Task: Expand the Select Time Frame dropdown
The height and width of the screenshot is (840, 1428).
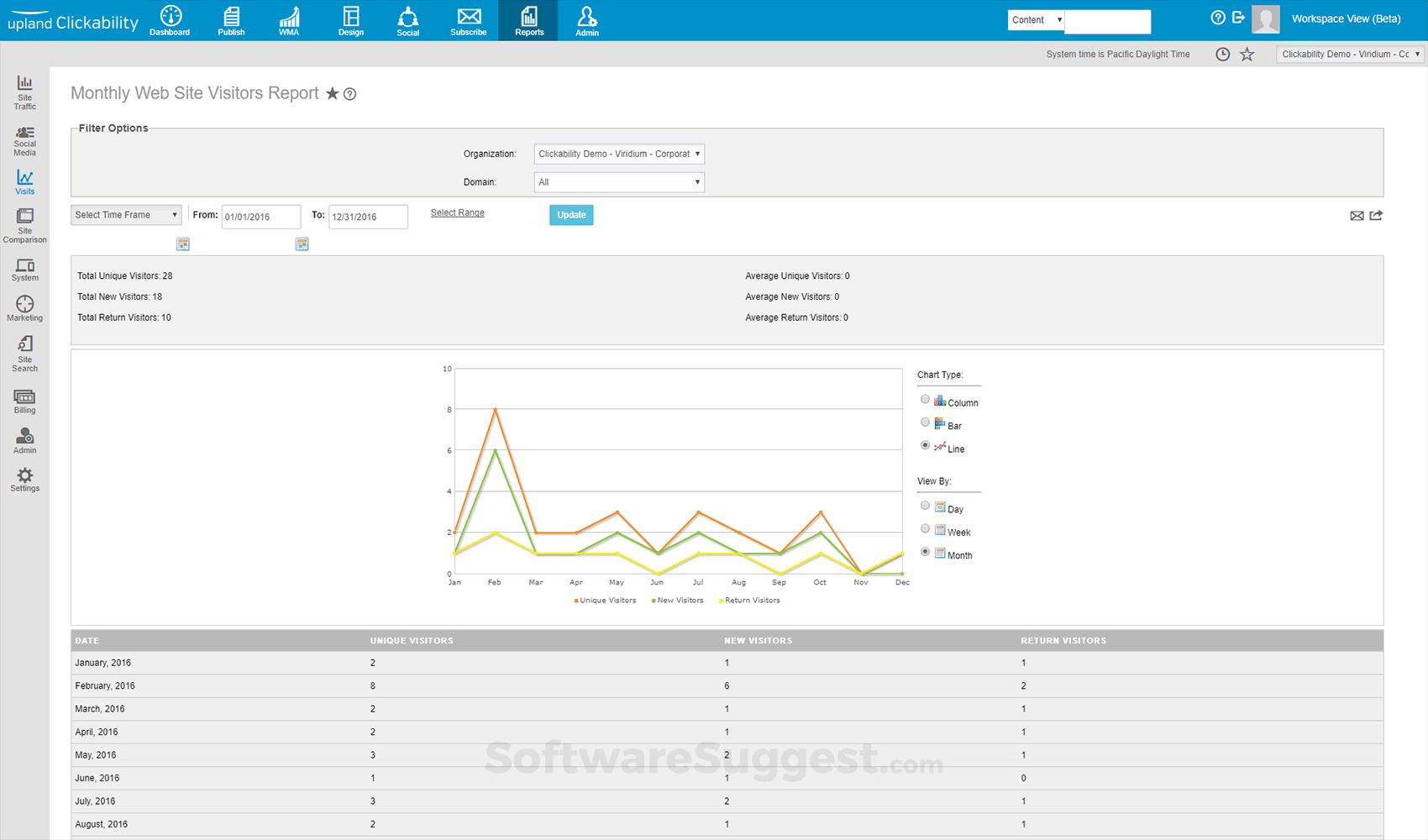Action: point(125,215)
